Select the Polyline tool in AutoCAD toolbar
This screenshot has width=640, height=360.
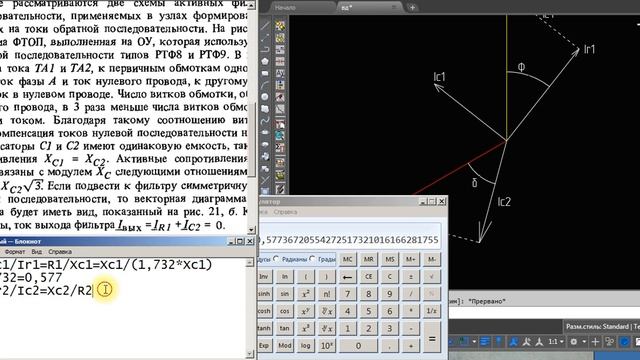[265, 49]
